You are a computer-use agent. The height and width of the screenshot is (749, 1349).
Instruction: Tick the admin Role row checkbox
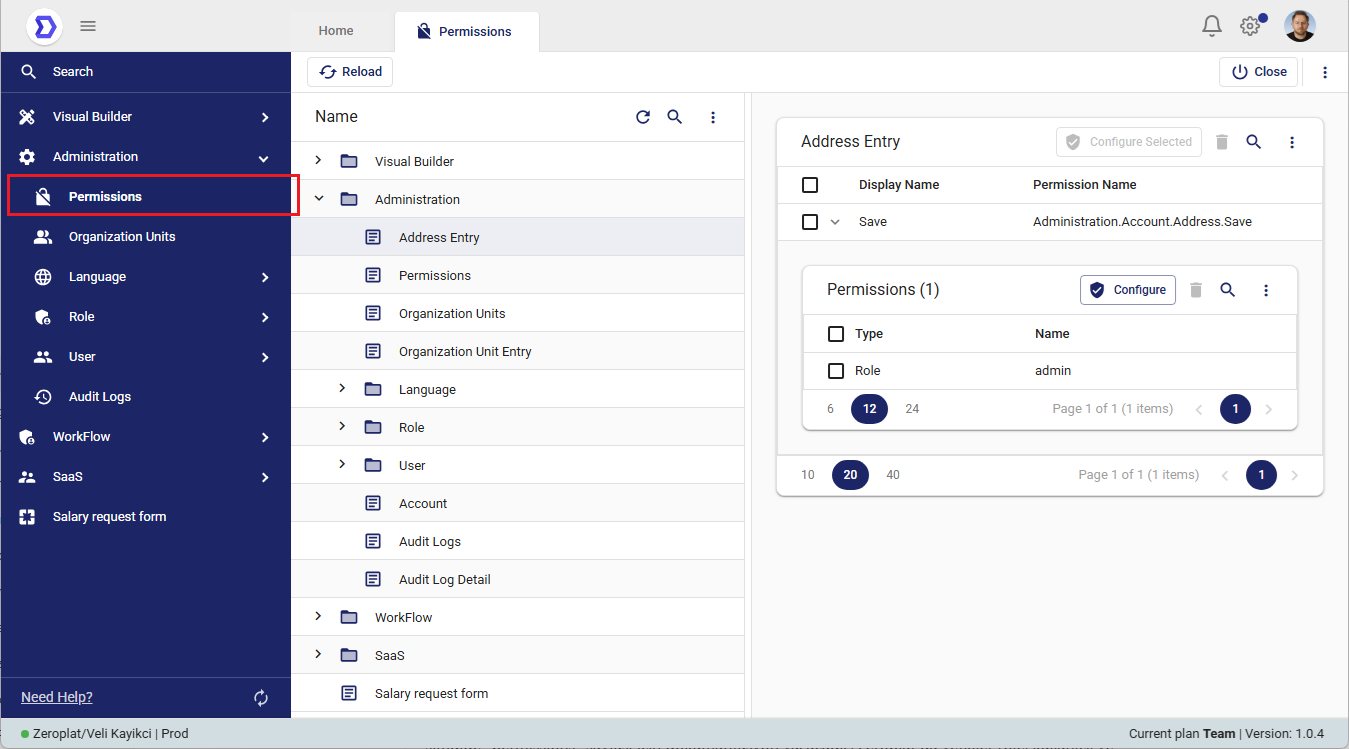click(x=836, y=371)
